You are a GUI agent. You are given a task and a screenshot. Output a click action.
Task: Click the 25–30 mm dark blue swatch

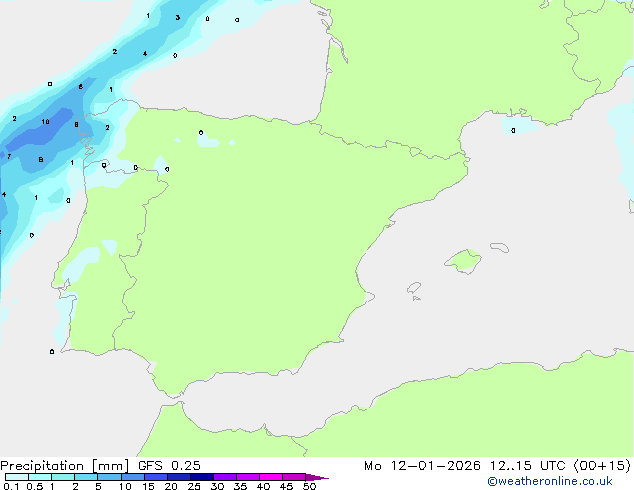(x=202, y=477)
